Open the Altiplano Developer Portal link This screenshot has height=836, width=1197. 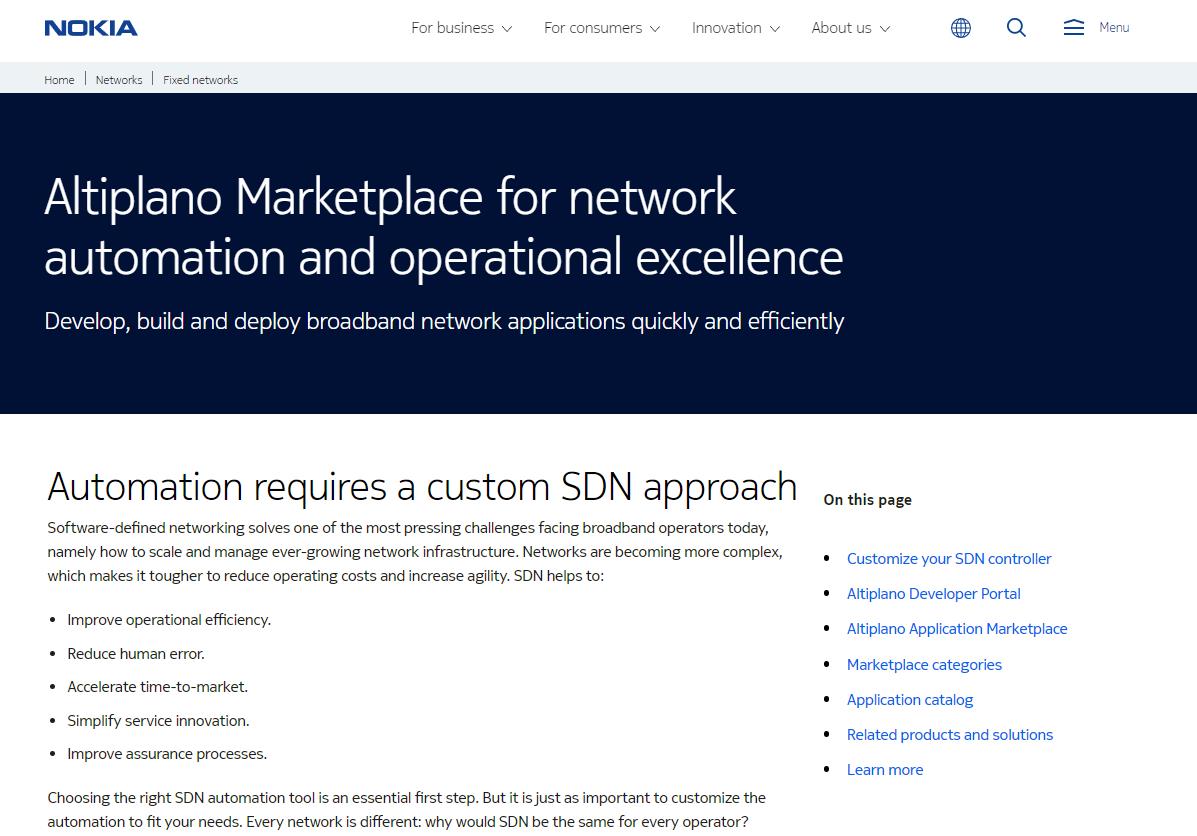(x=933, y=594)
